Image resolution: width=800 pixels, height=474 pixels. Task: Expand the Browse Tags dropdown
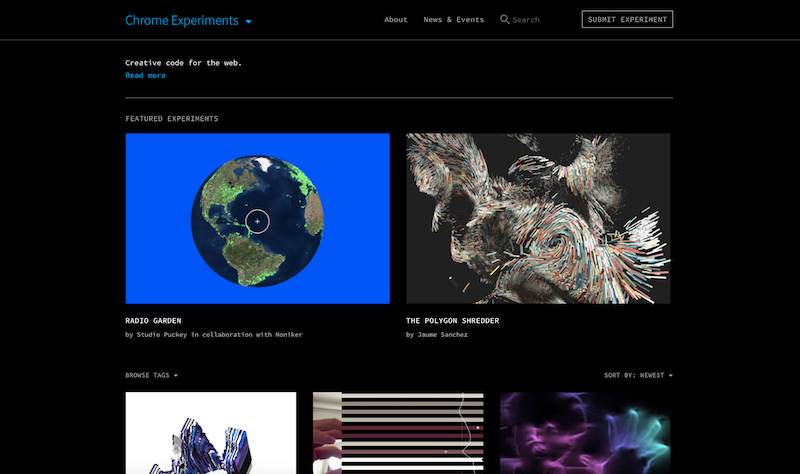(x=152, y=375)
